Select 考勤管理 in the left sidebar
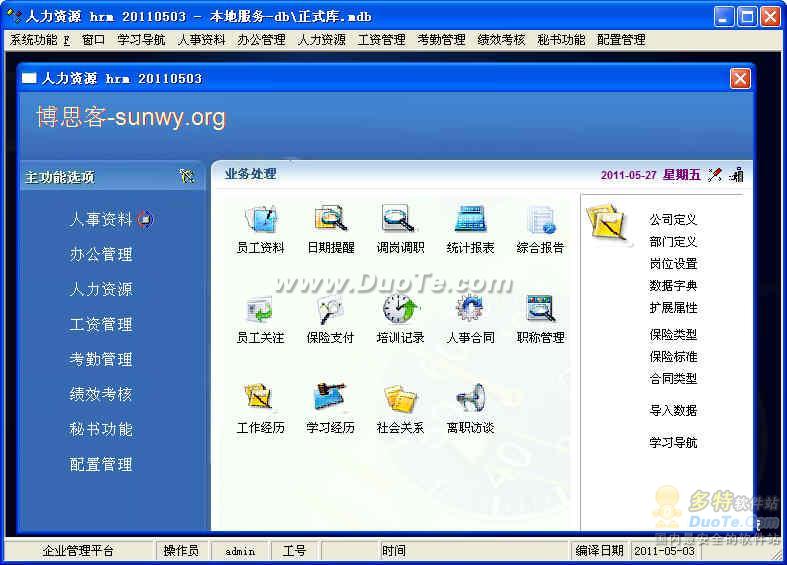This screenshot has width=787, height=565. (101, 359)
